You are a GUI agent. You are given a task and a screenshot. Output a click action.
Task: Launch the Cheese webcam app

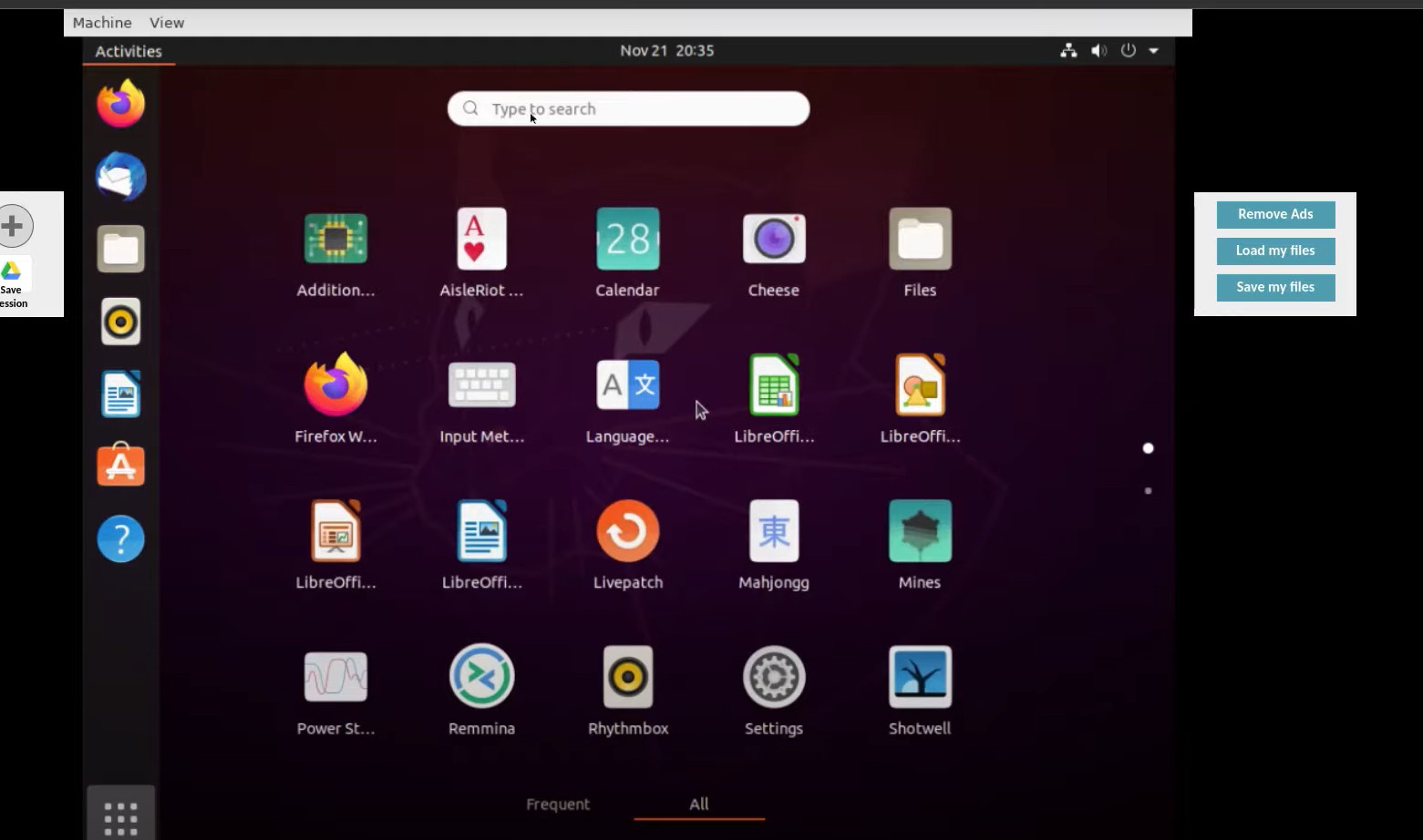(x=774, y=253)
